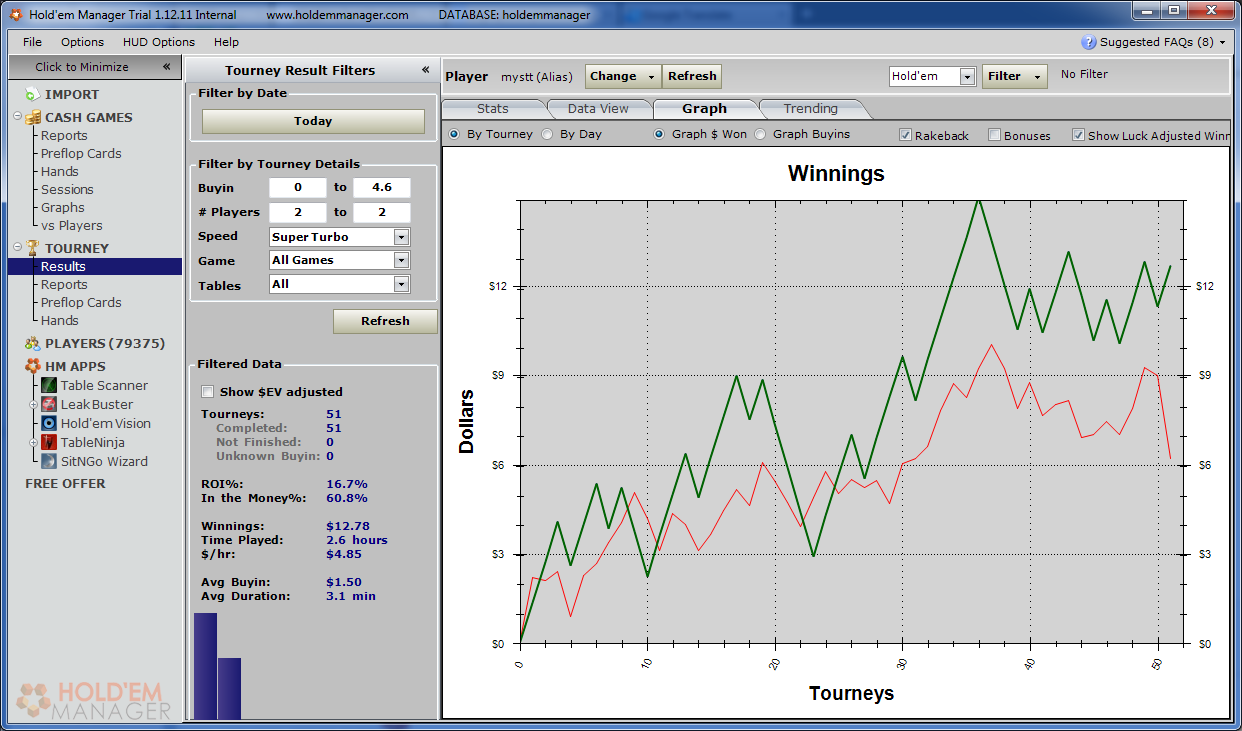This screenshot has width=1242, height=731.
Task: Open the HUD Options menu
Action: (158, 42)
